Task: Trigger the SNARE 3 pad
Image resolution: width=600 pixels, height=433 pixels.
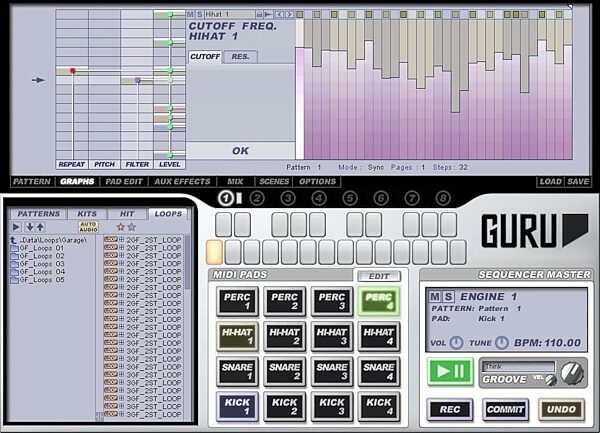Action: (x=332, y=371)
